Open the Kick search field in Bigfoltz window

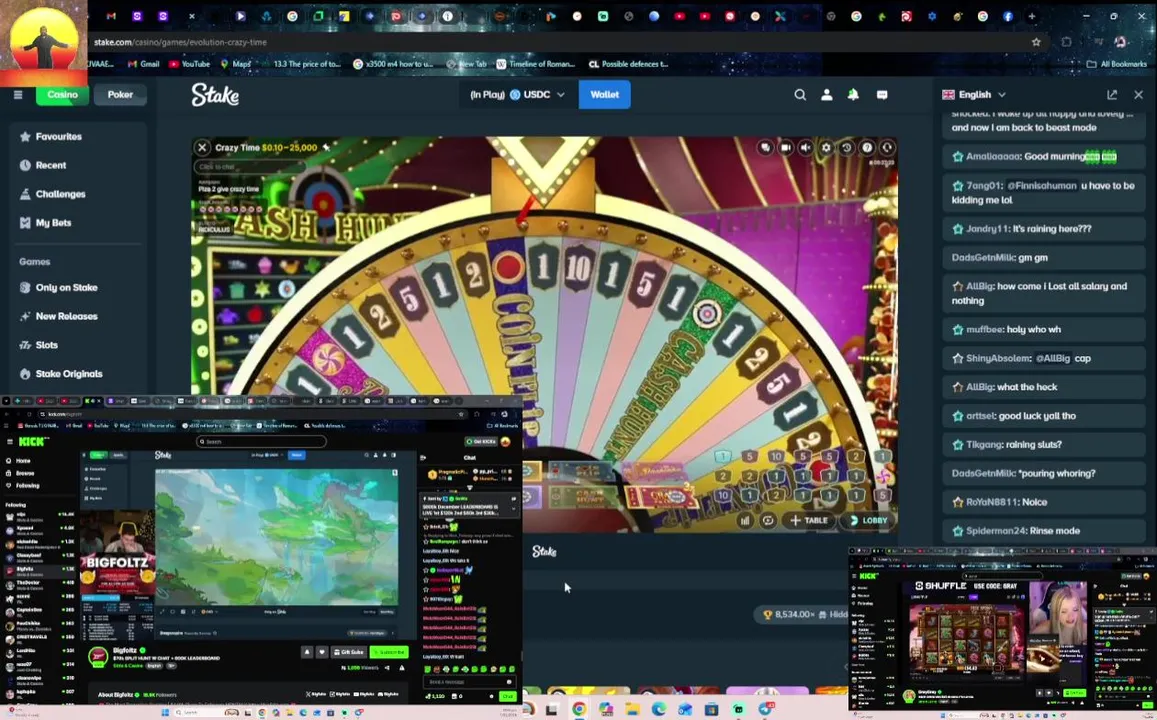(x=261, y=441)
